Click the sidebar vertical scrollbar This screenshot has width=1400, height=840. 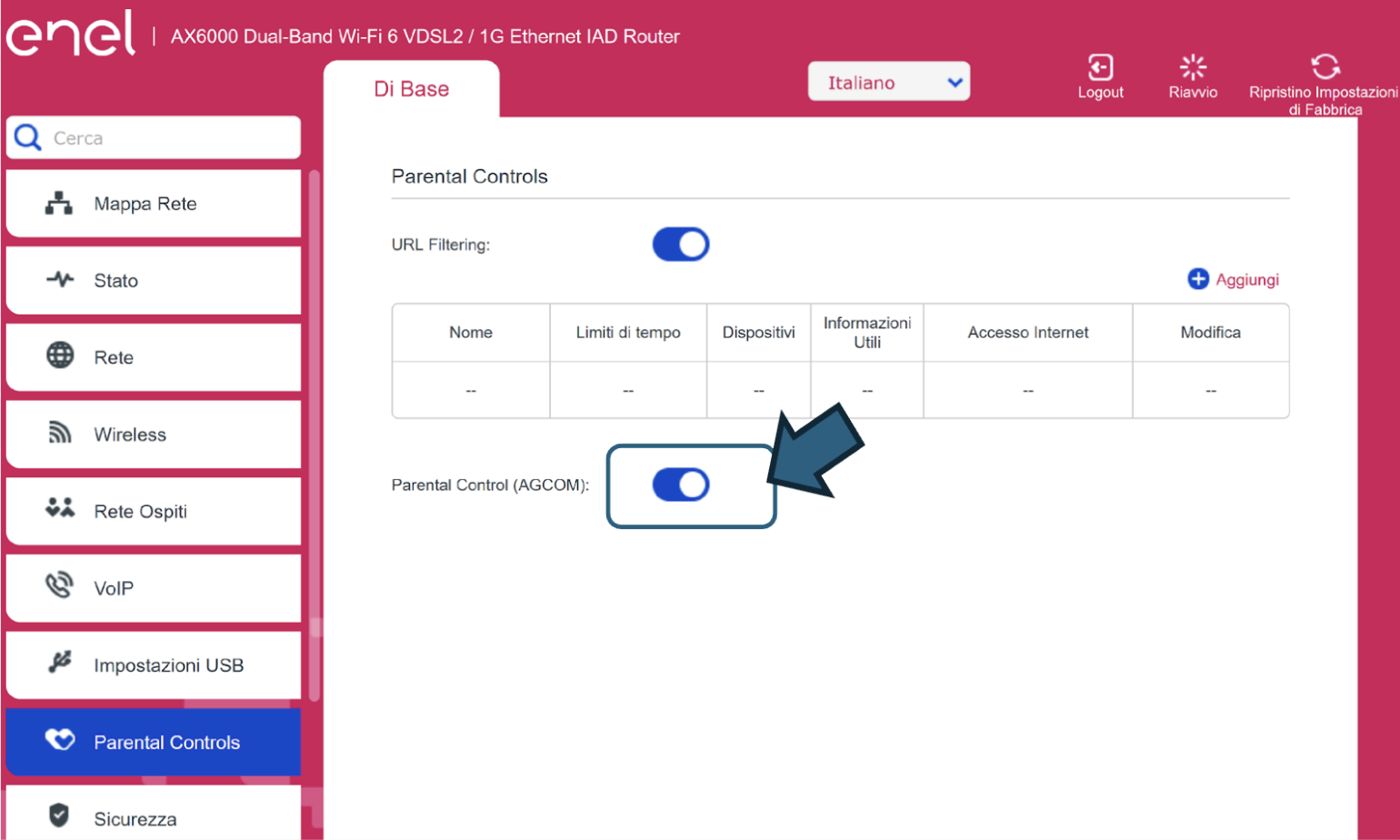point(315,436)
